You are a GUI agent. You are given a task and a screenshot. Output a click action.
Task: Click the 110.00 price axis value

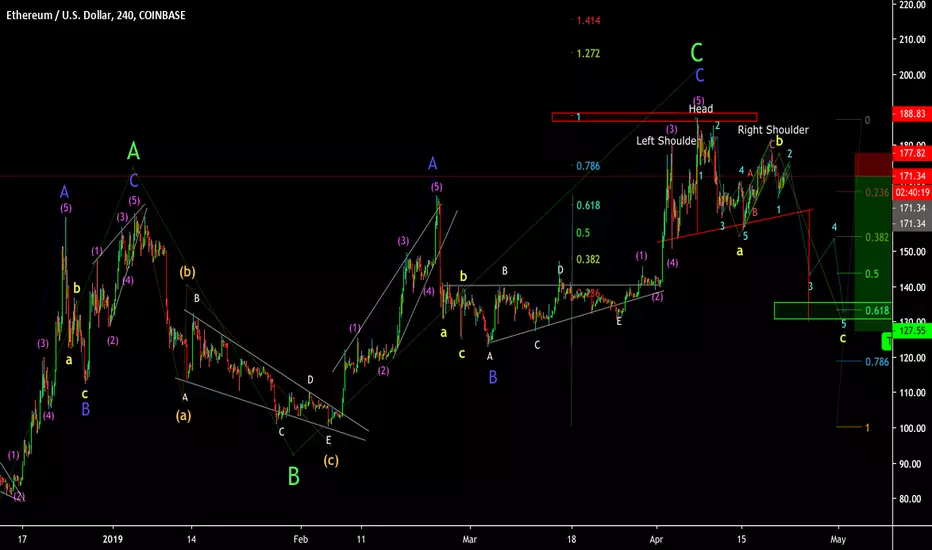point(912,393)
